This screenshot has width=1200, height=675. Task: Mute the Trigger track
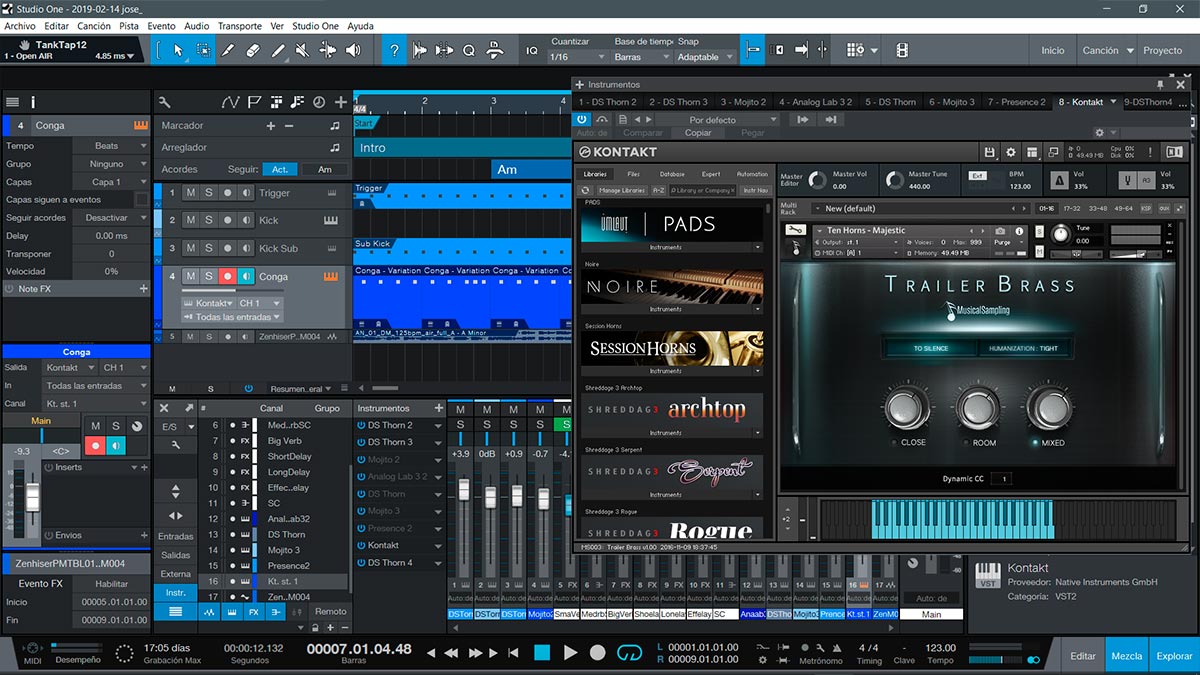tap(191, 193)
